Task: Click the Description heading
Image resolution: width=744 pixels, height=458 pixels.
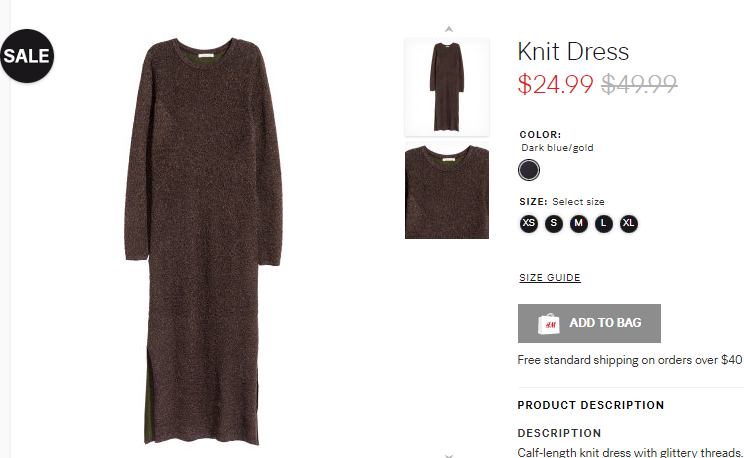Action: tap(559, 433)
